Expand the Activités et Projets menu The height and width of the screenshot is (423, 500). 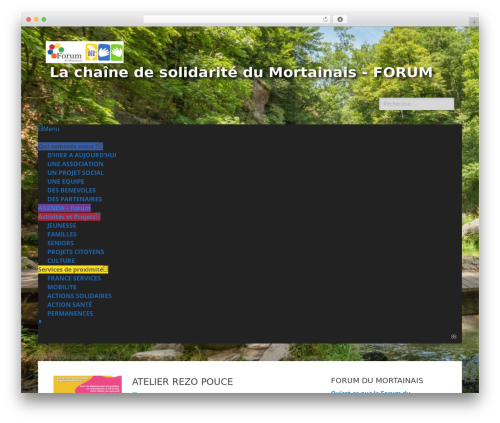coord(69,217)
